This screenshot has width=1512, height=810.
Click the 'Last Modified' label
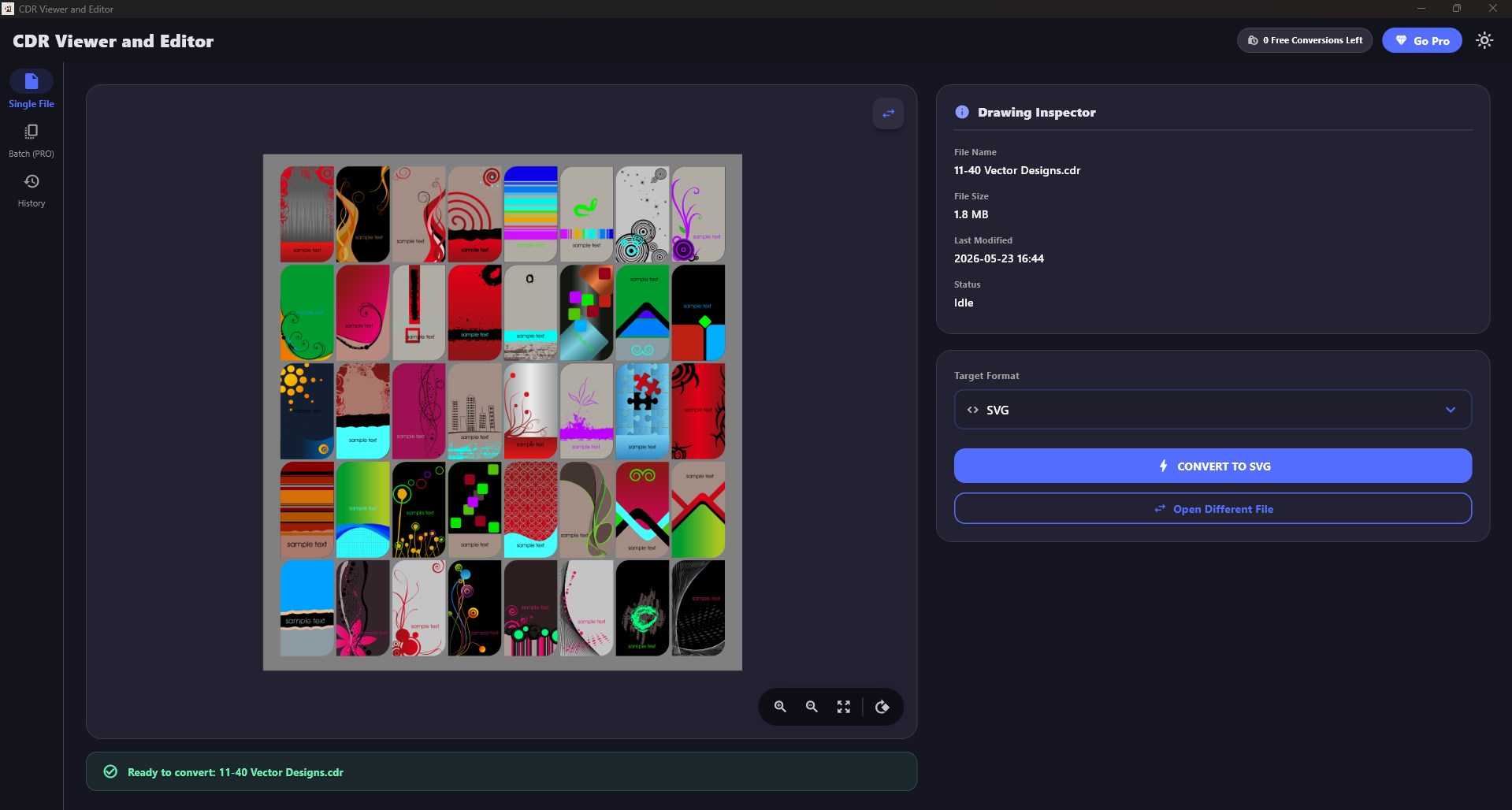point(983,240)
